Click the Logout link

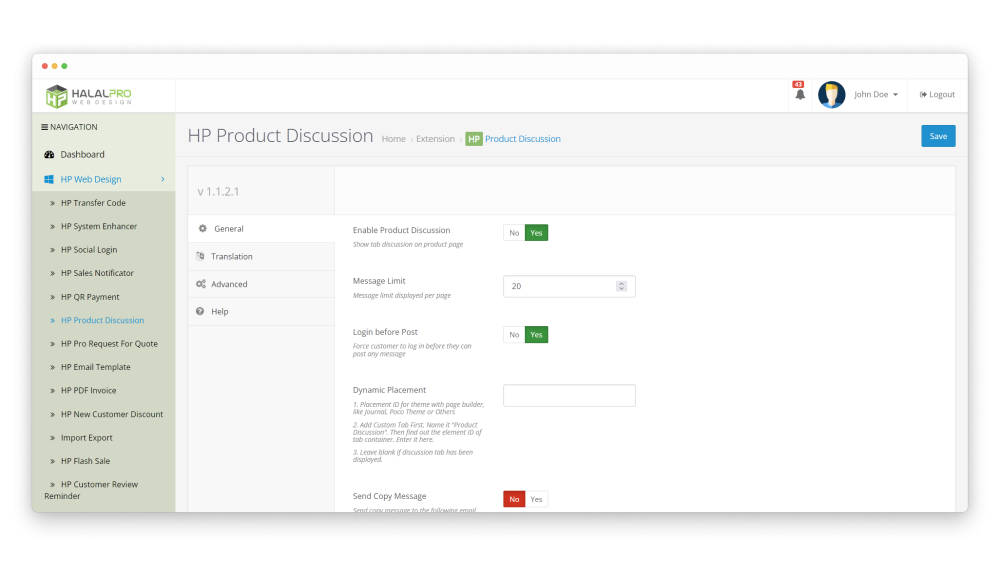click(937, 95)
